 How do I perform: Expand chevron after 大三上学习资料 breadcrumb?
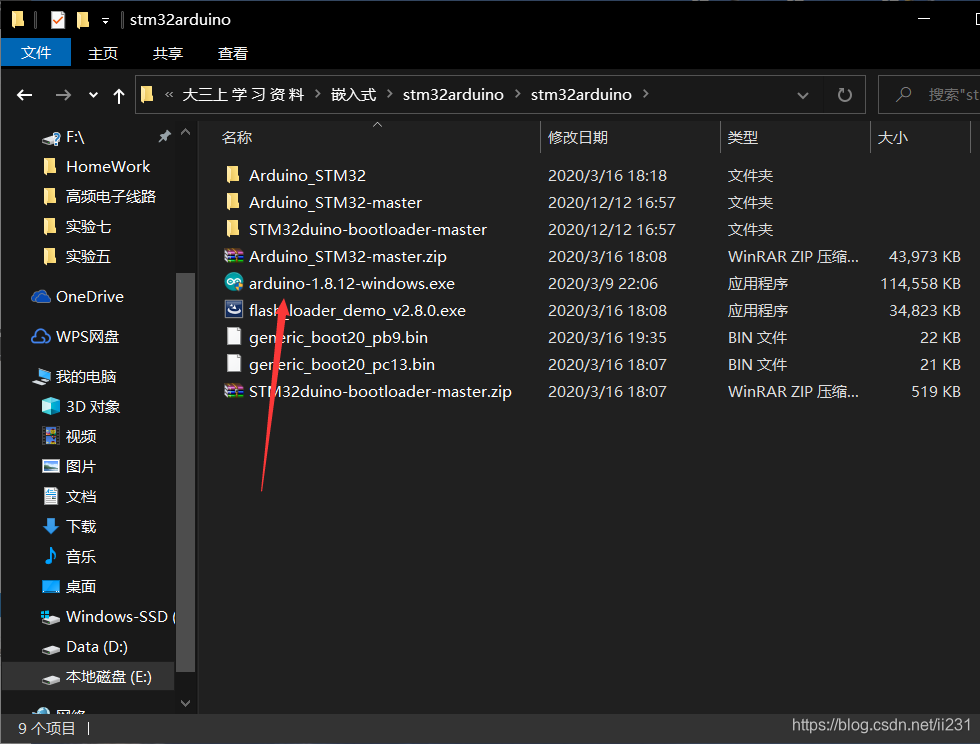coord(318,94)
